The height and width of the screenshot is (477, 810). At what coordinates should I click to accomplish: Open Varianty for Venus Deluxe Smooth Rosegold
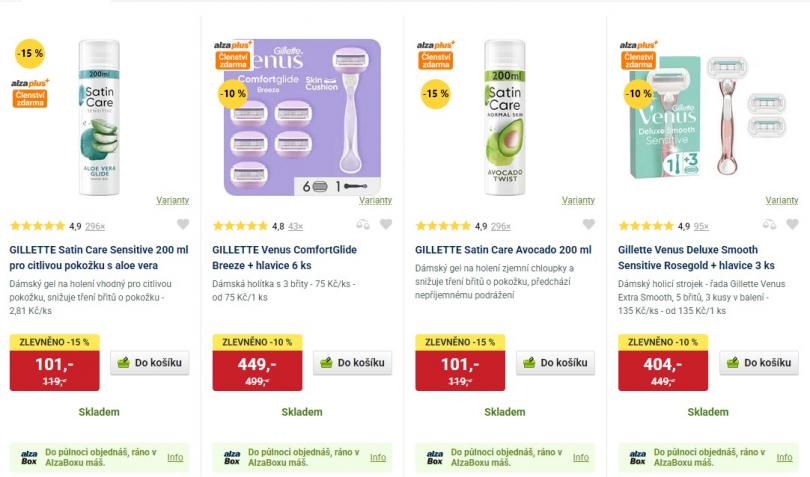[781, 200]
